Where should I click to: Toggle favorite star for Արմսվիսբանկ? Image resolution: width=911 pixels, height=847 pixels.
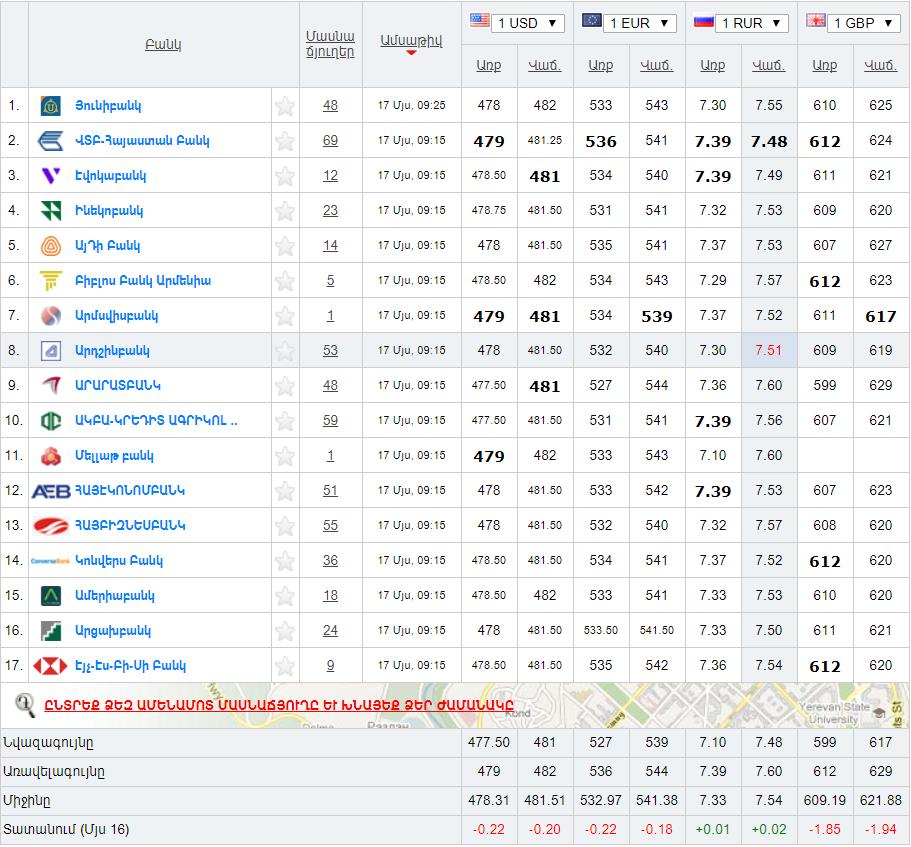pyautogui.click(x=285, y=316)
